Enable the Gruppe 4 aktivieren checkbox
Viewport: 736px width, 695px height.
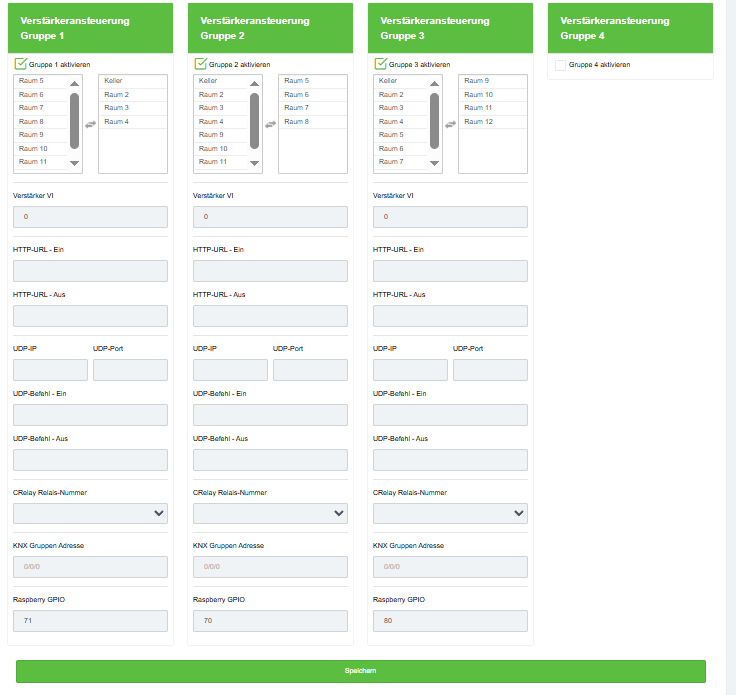(560, 65)
